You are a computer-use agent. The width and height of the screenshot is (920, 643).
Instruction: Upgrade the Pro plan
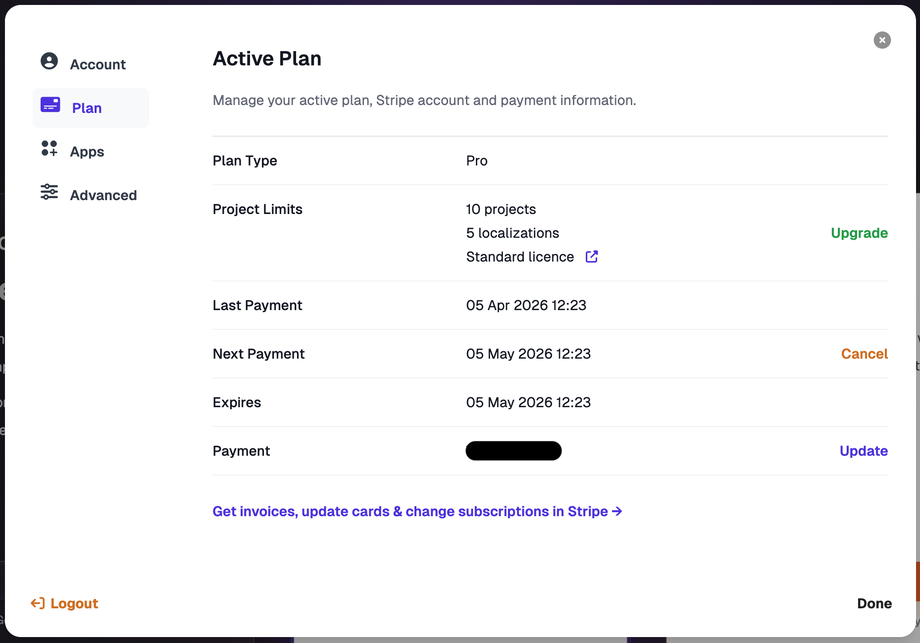859,232
